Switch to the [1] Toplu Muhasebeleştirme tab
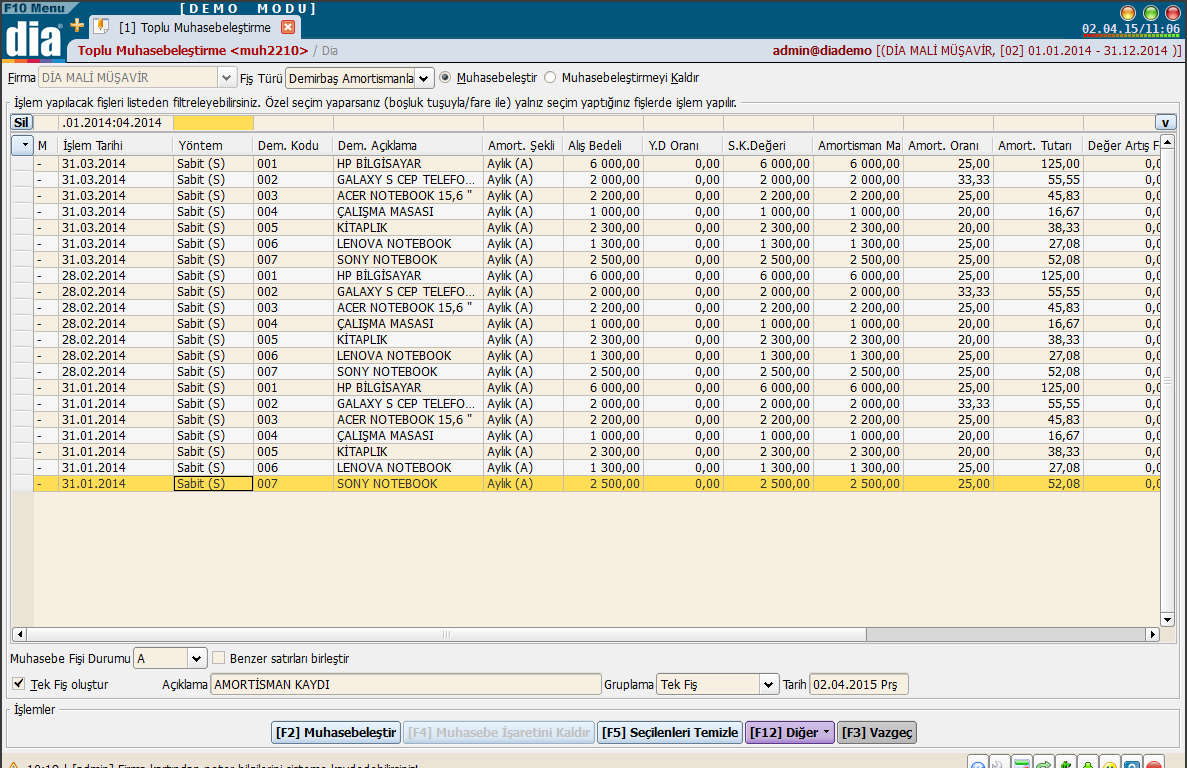This screenshot has width=1187, height=768. (195, 27)
